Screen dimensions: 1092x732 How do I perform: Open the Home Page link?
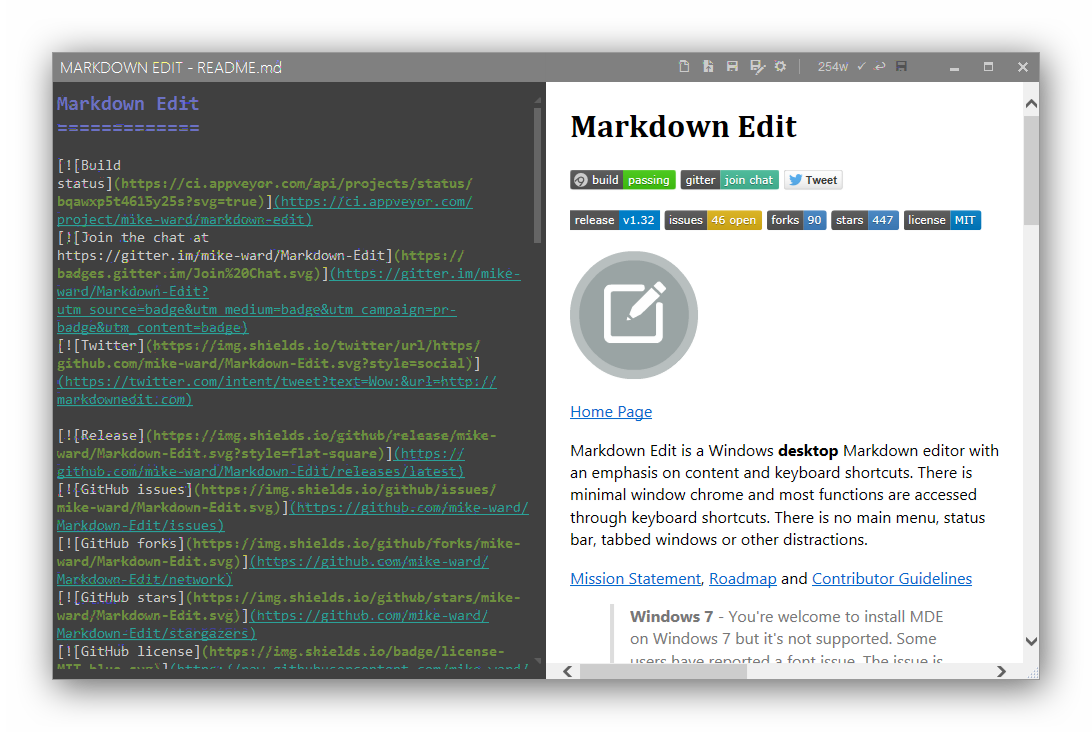click(x=611, y=412)
